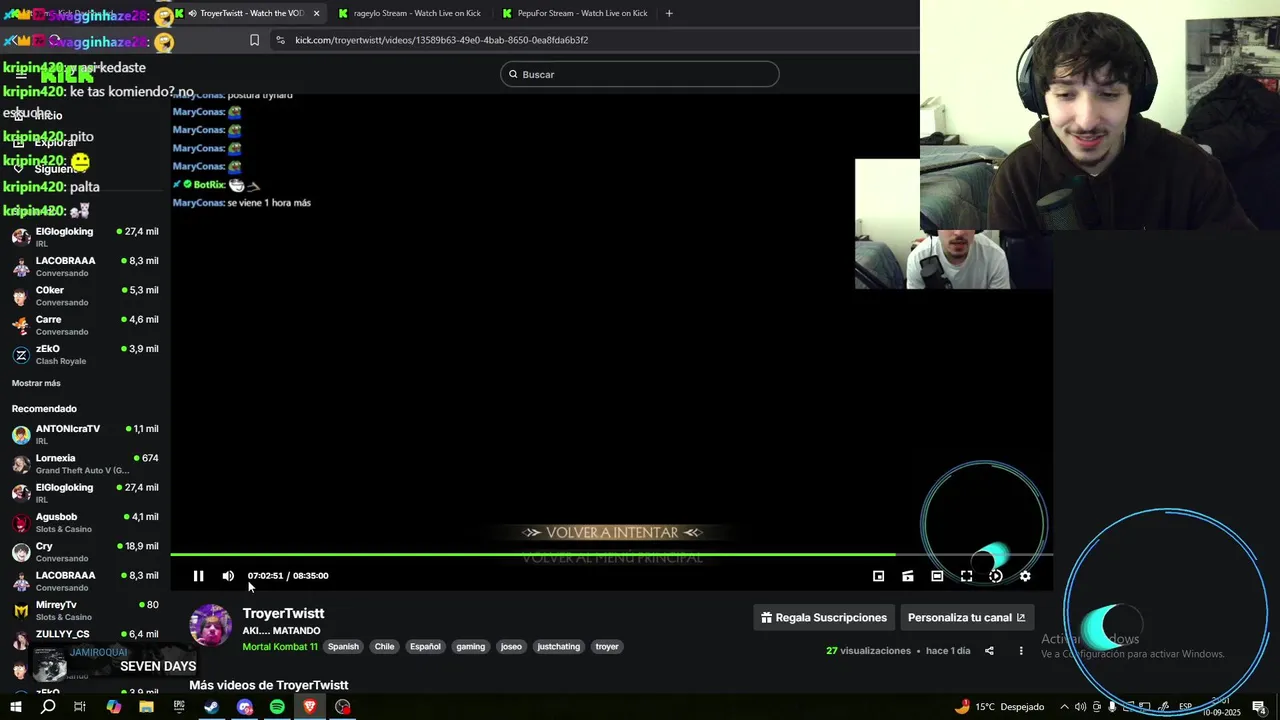The image size is (1280, 720).
Task: Create a clip with the clapperboard icon
Action: [x=907, y=576]
